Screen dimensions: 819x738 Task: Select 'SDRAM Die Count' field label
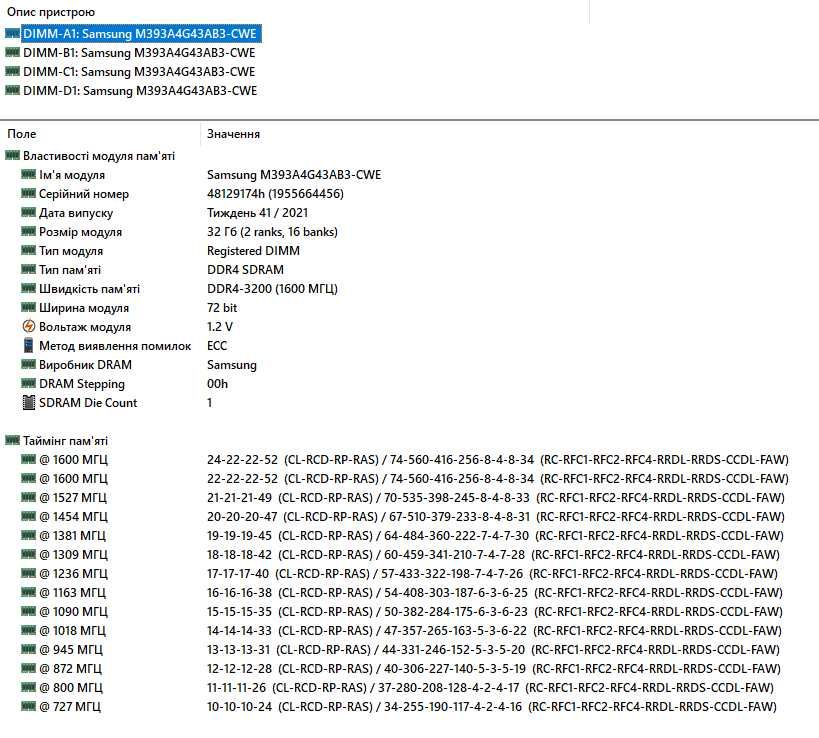coord(88,403)
